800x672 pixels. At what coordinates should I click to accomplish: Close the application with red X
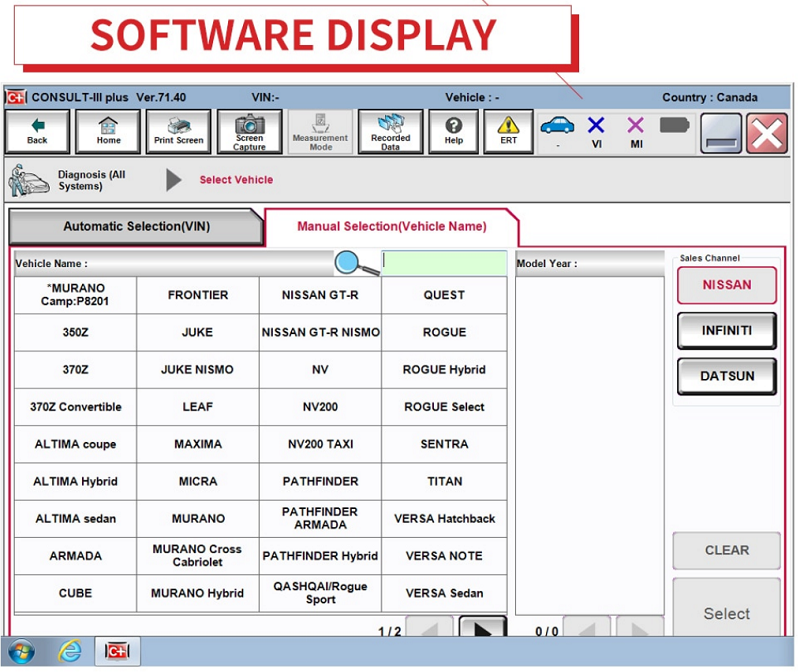point(767,134)
